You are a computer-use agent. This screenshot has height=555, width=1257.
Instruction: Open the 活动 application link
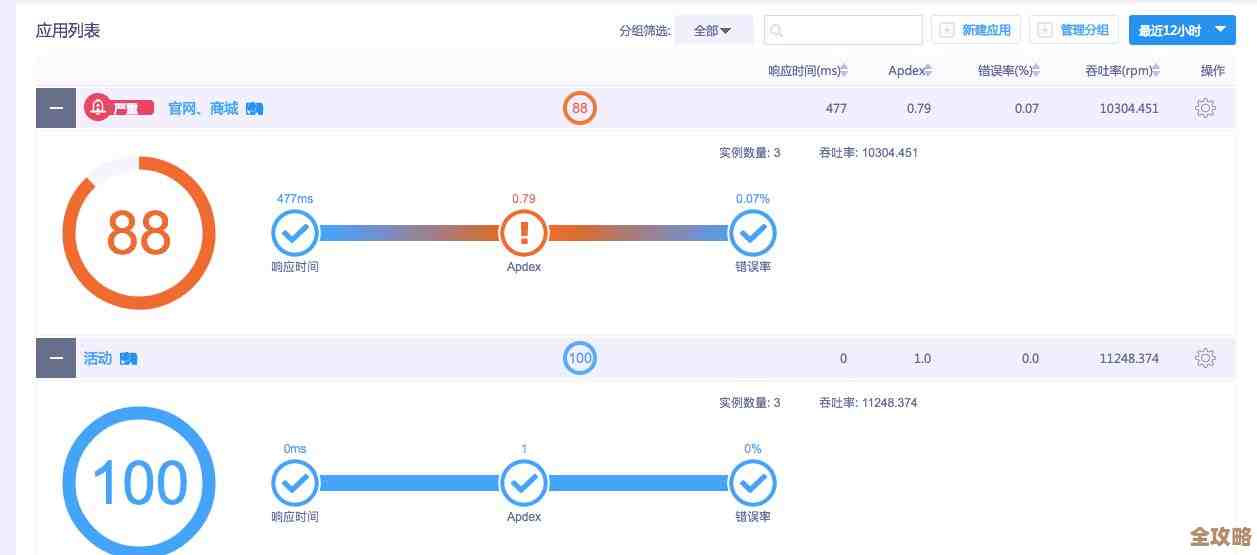click(x=98, y=358)
